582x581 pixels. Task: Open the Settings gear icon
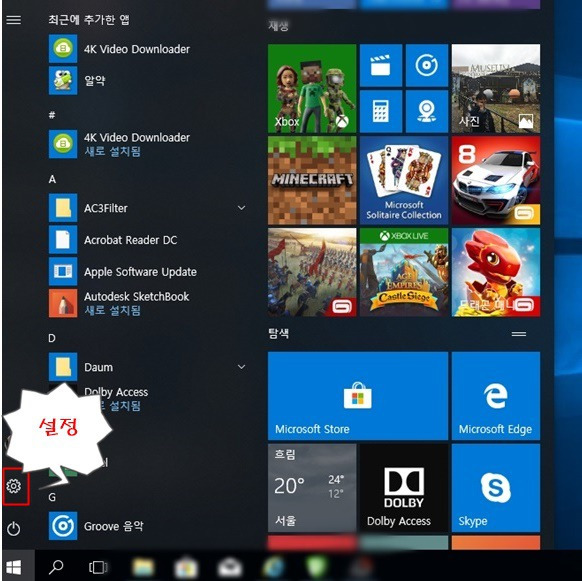coord(14,486)
